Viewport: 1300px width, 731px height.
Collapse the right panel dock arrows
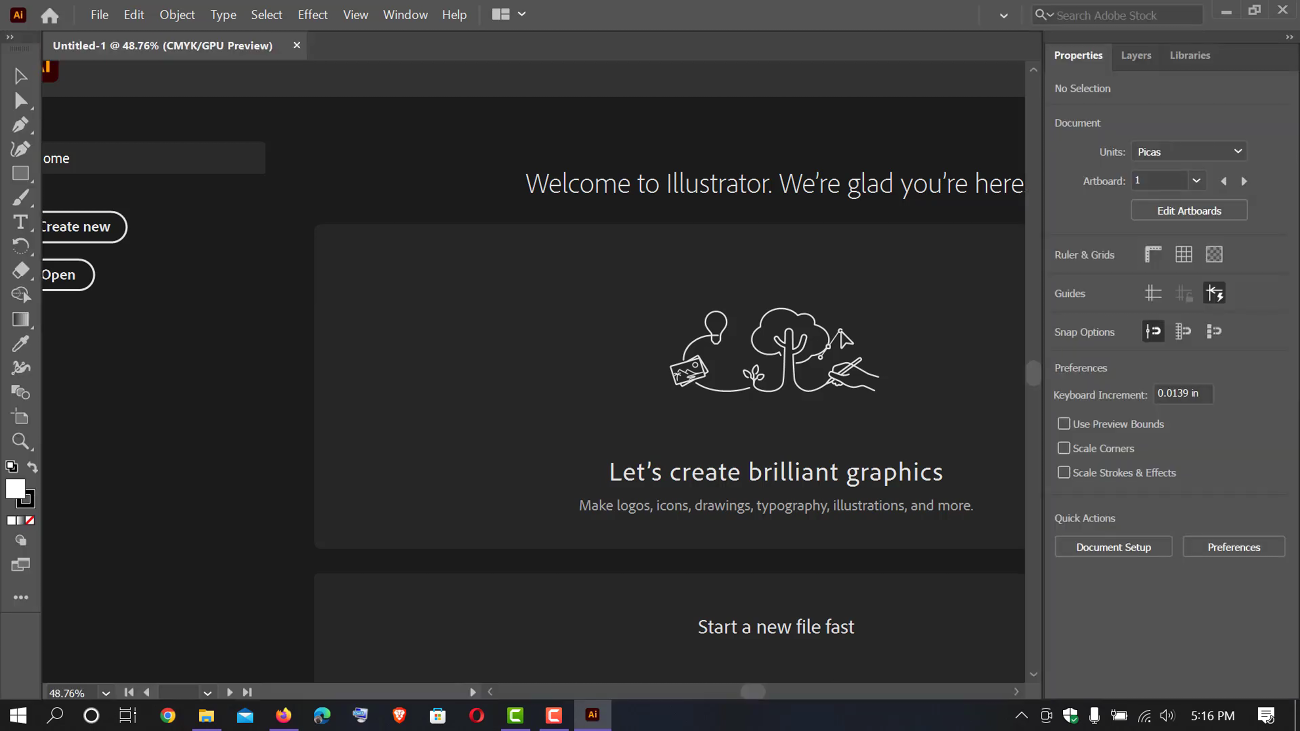point(1290,37)
